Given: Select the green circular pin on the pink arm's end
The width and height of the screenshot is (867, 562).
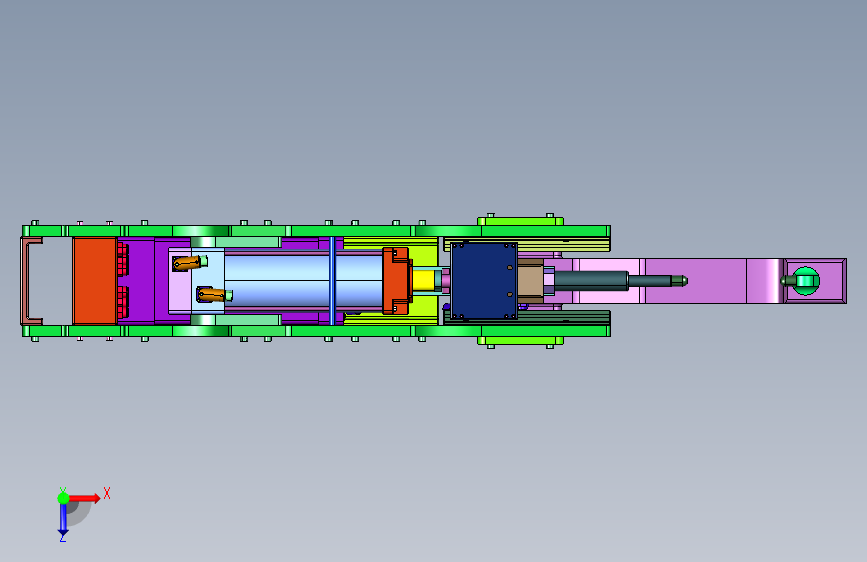Looking at the screenshot, I should point(805,280).
